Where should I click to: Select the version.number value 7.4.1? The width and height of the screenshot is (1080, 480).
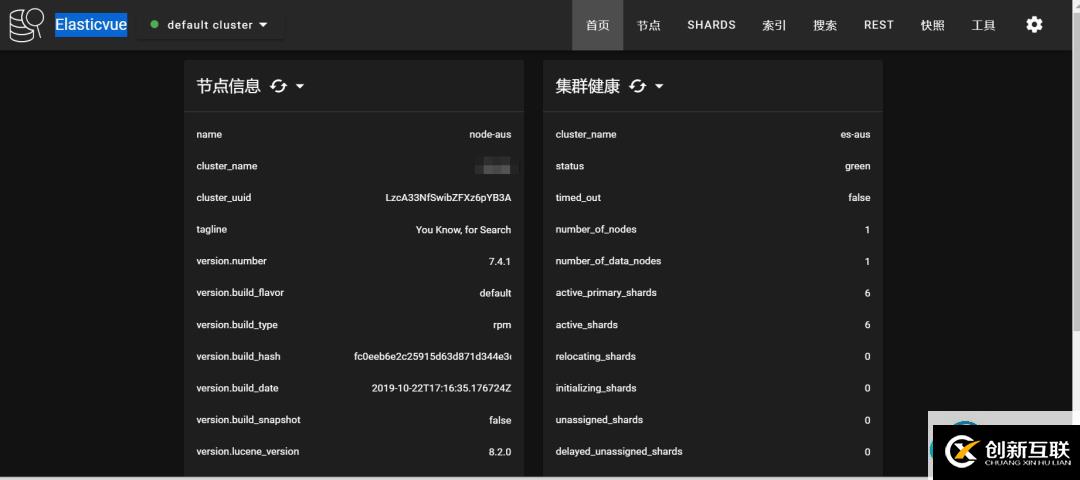[x=499, y=261]
